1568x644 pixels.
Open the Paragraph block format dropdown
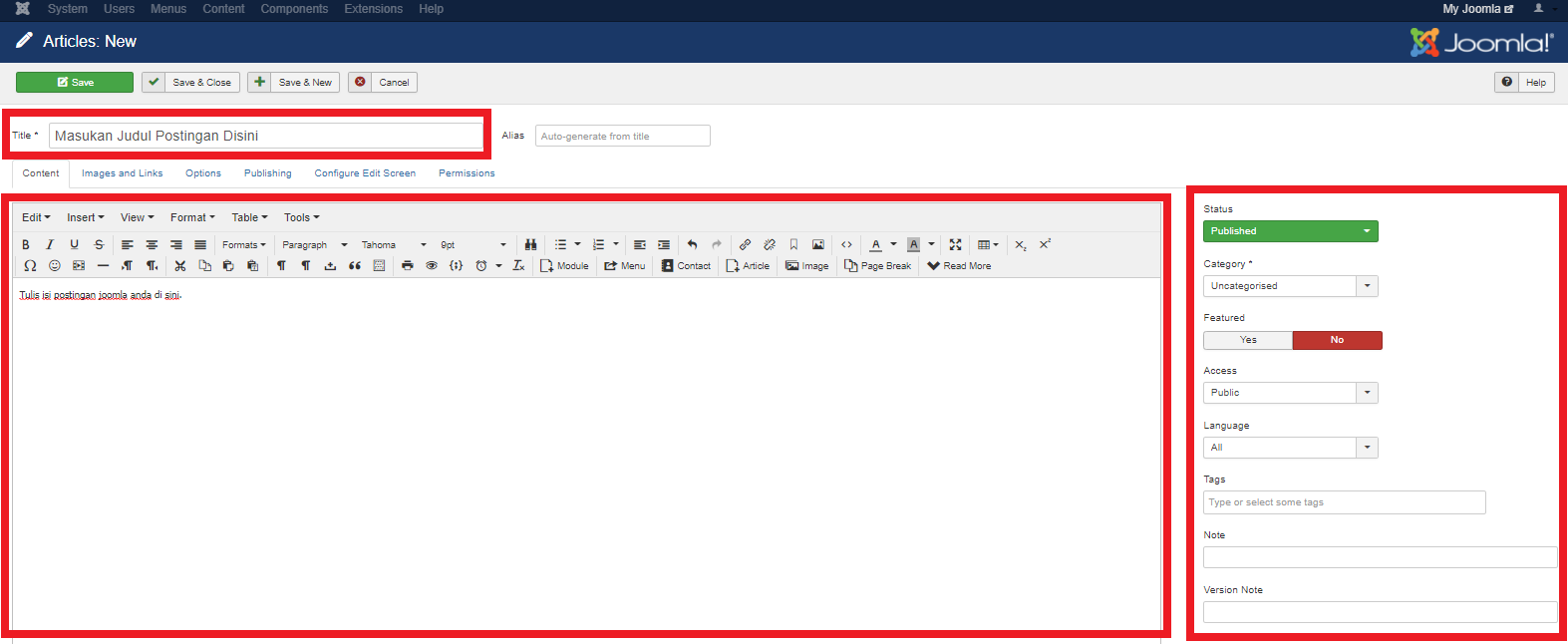(x=315, y=244)
